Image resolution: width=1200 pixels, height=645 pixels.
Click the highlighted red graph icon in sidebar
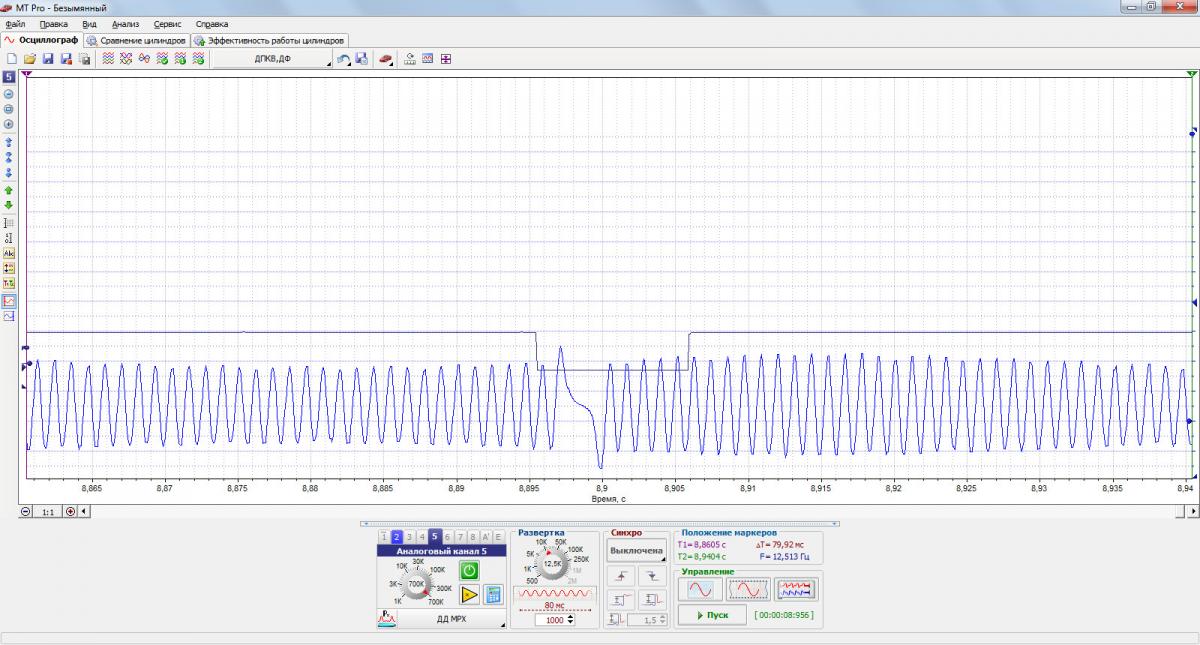point(9,300)
